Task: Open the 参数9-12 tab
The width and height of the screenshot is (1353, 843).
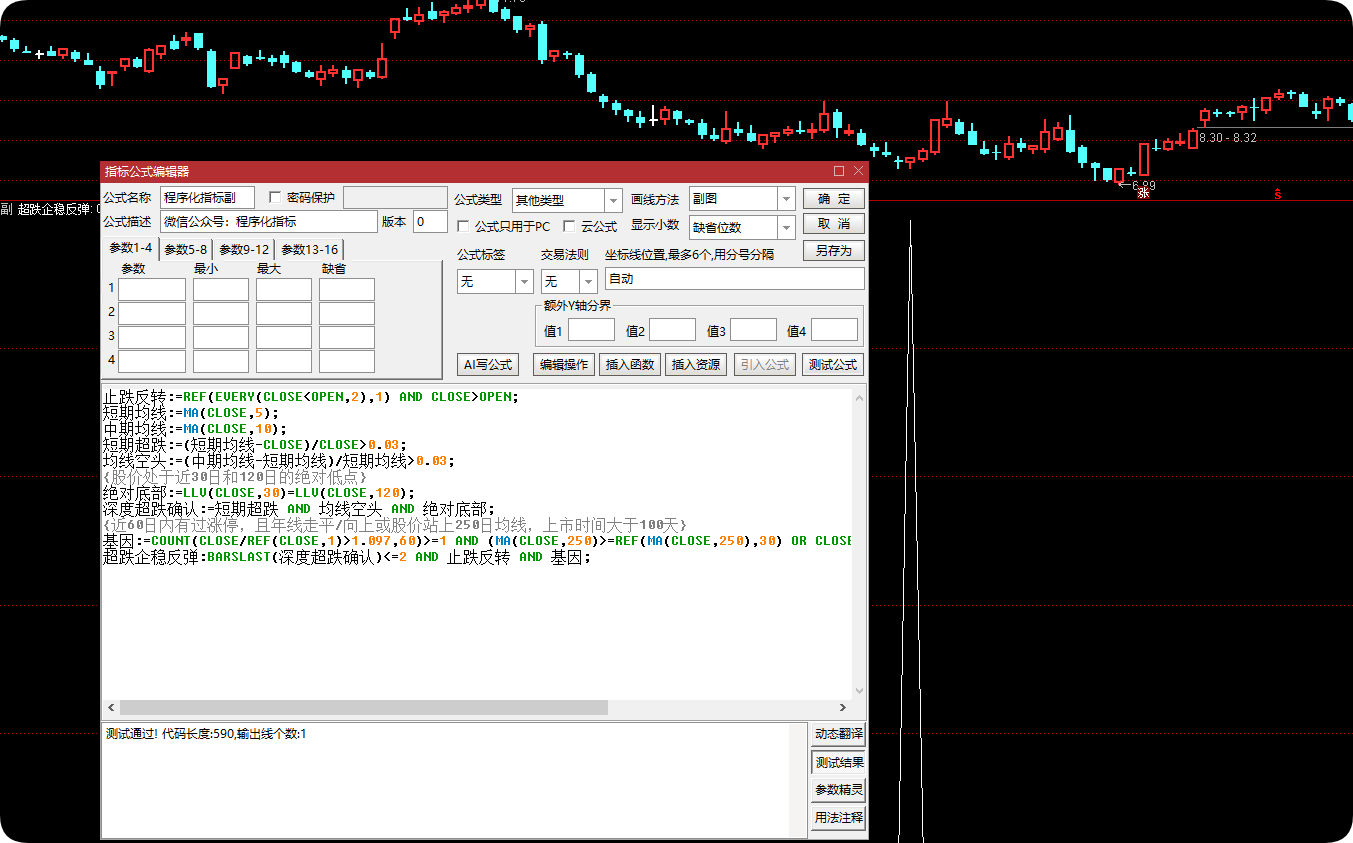Action: pyautogui.click(x=244, y=249)
